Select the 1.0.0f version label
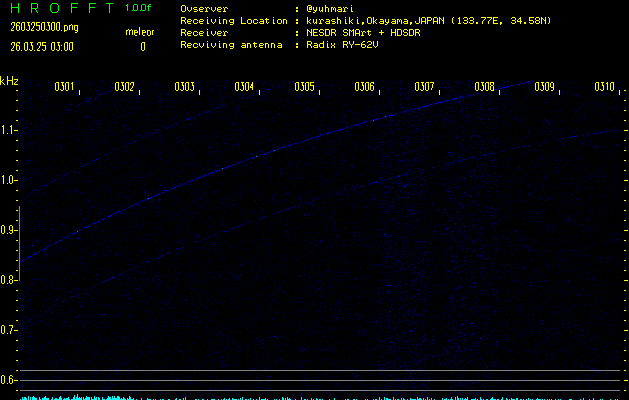This screenshot has width=629, height=400. point(139,8)
